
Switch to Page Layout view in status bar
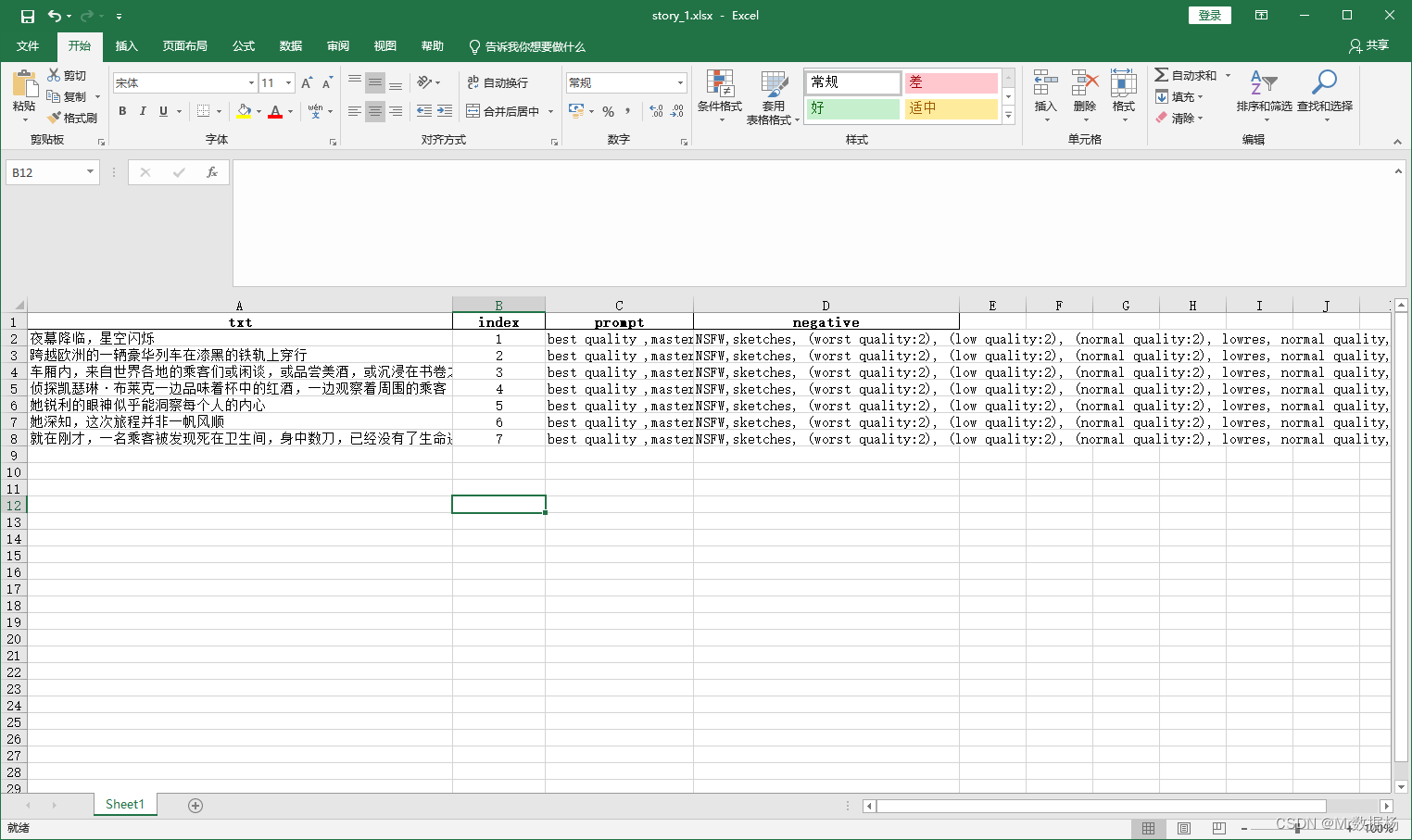tap(1183, 828)
